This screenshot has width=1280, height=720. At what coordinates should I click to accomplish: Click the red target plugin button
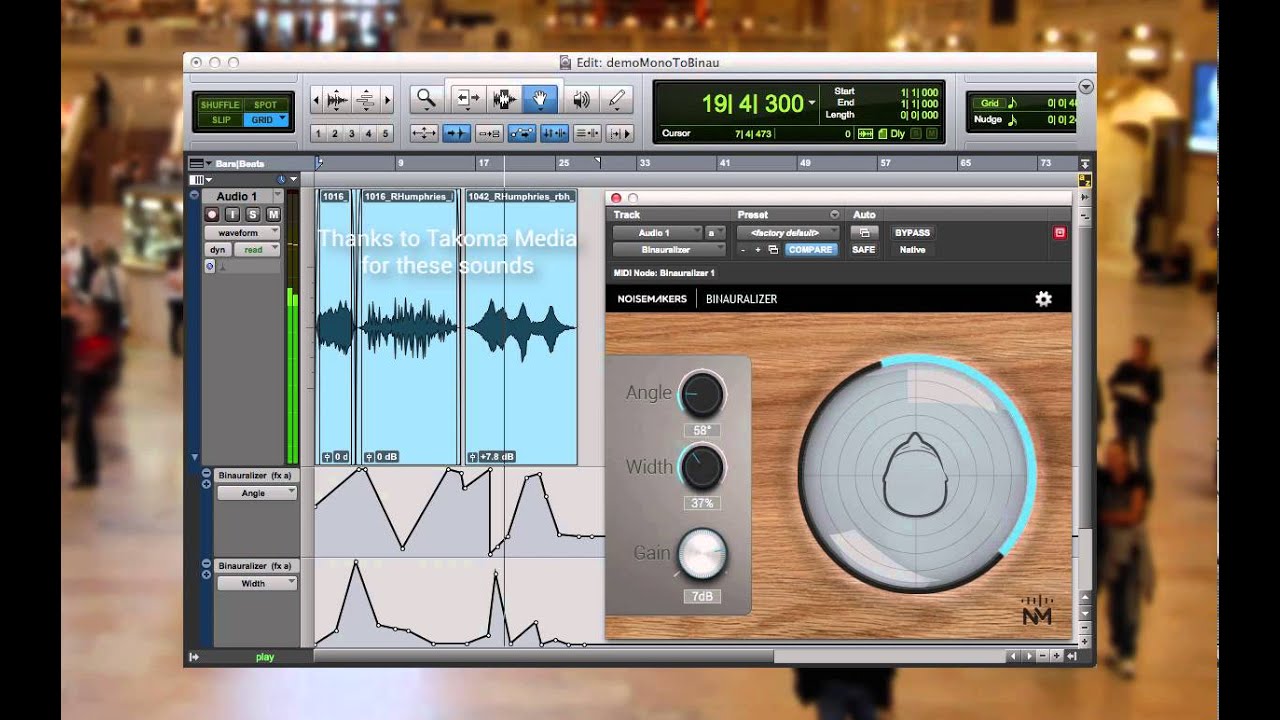(x=1060, y=232)
